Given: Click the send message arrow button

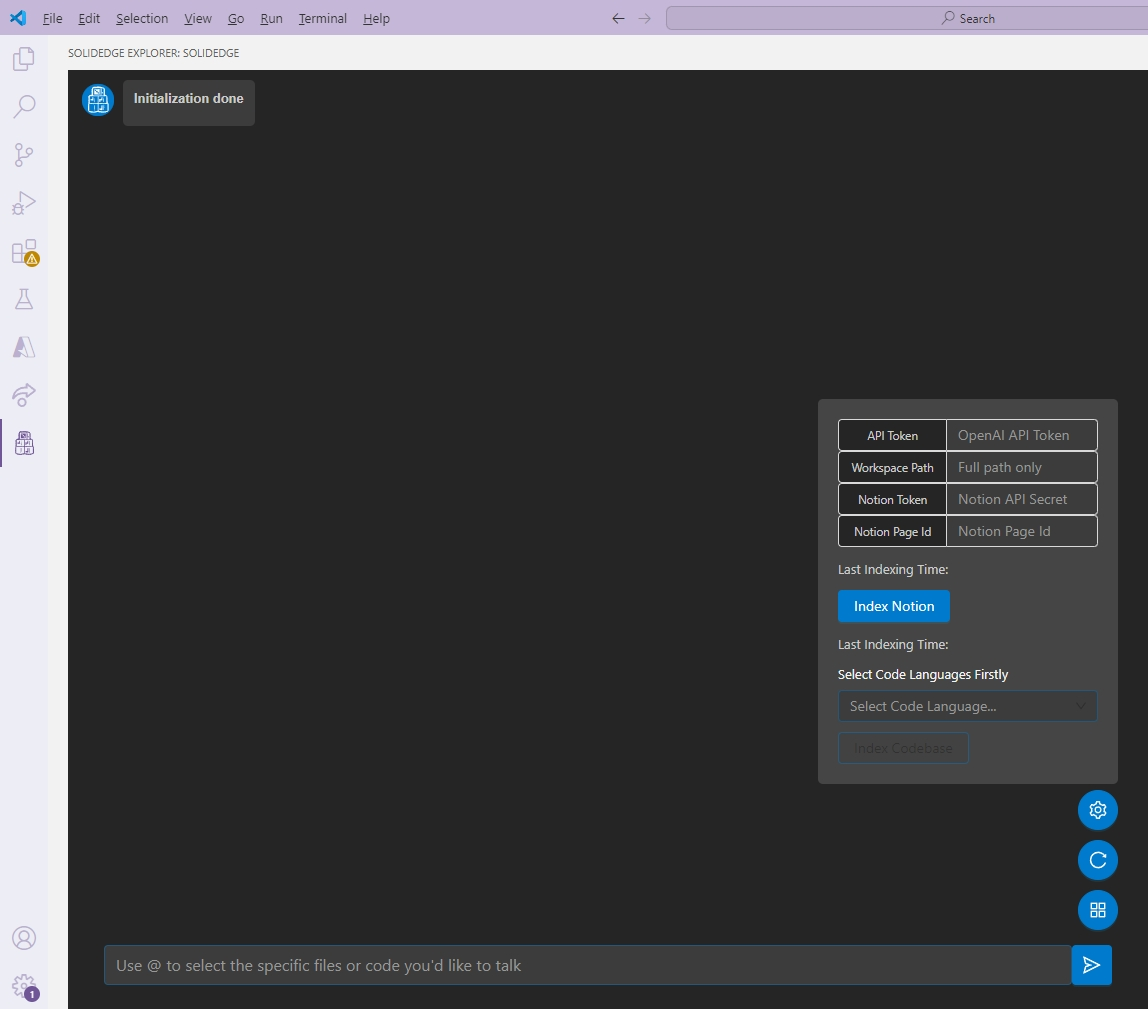Looking at the screenshot, I should (x=1091, y=965).
